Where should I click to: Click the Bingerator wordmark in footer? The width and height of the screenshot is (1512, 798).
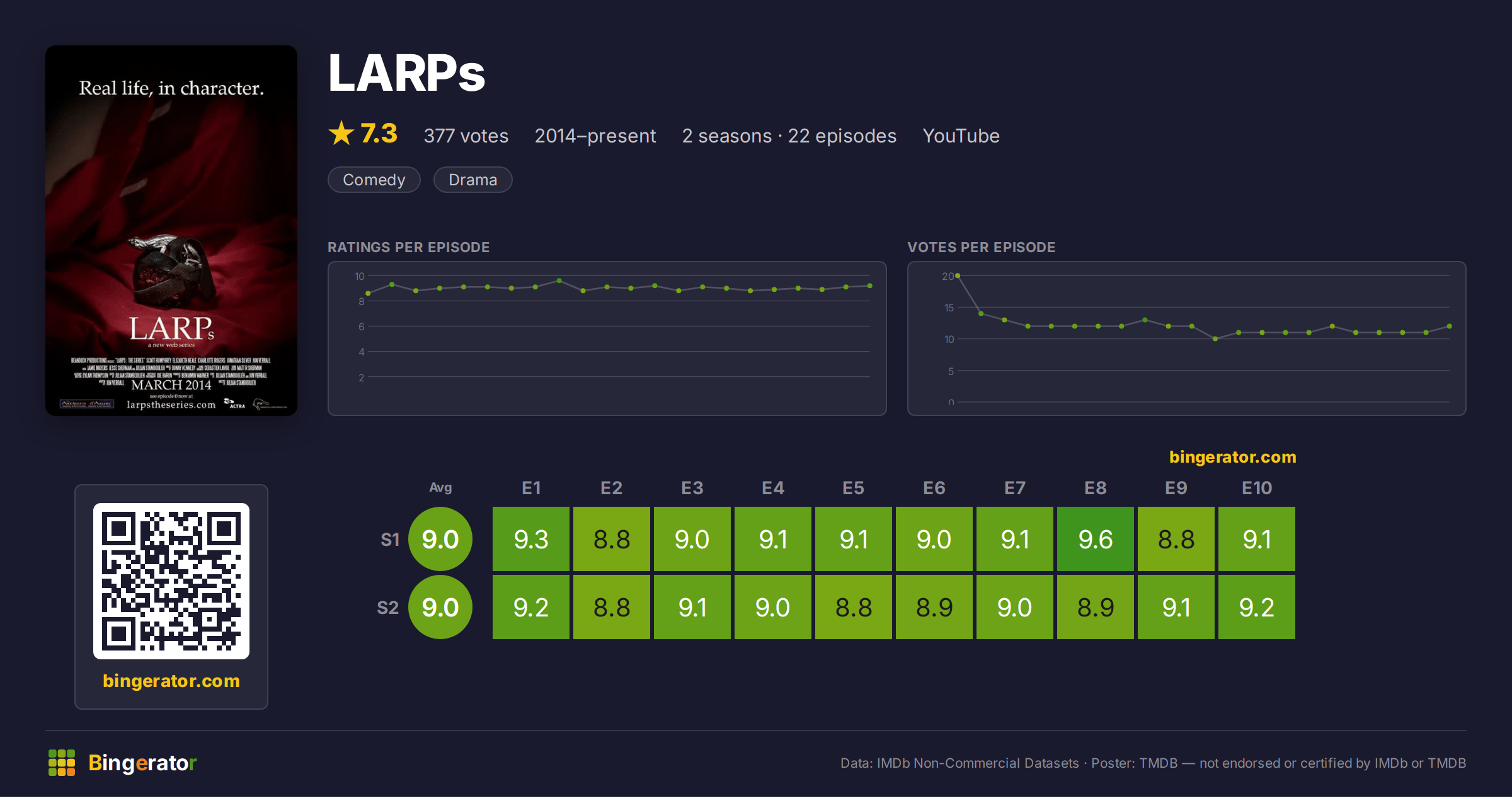coord(142,763)
